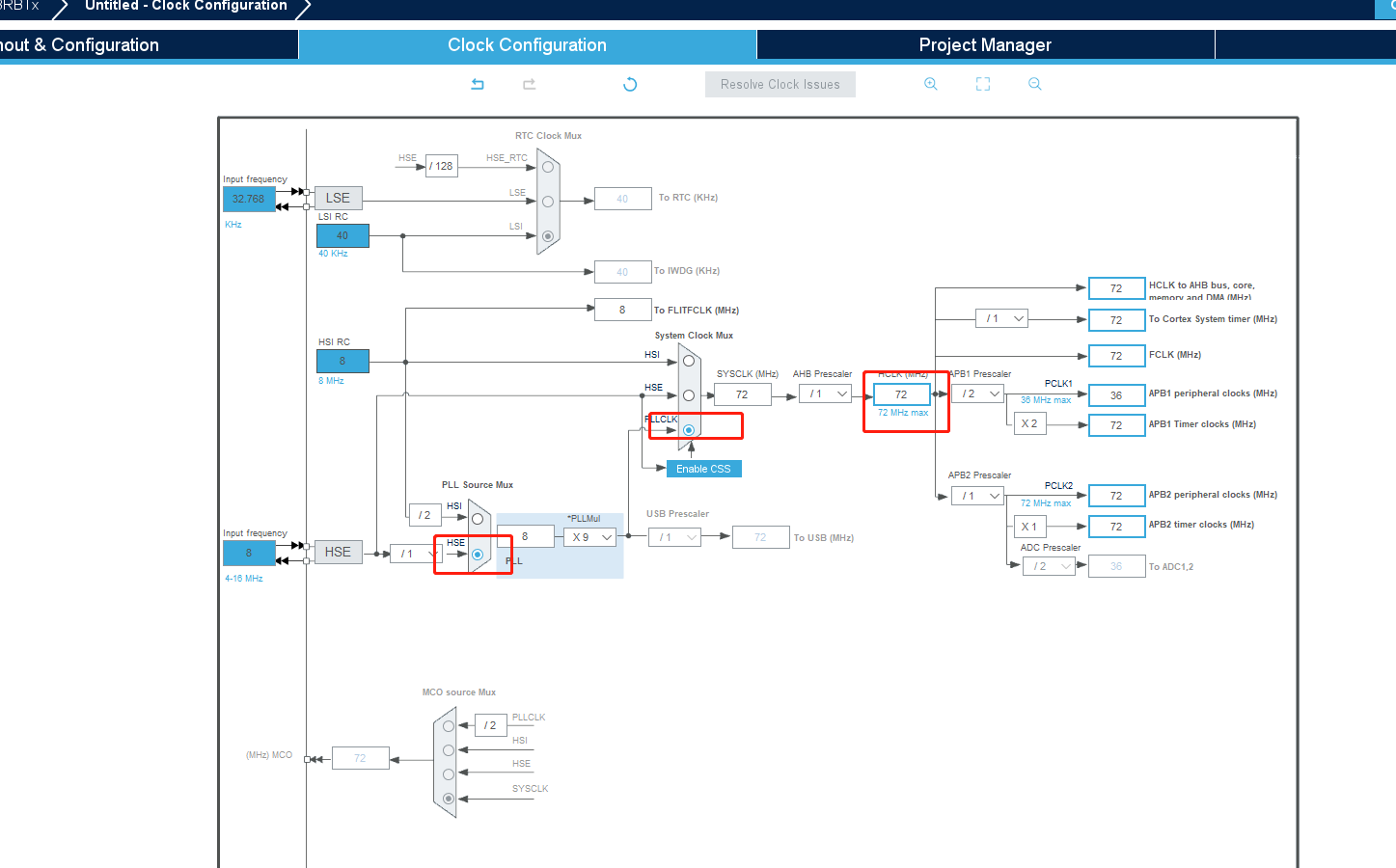
Task: Click Resolve Clock Issues button
Action: [x=780, y=84]
